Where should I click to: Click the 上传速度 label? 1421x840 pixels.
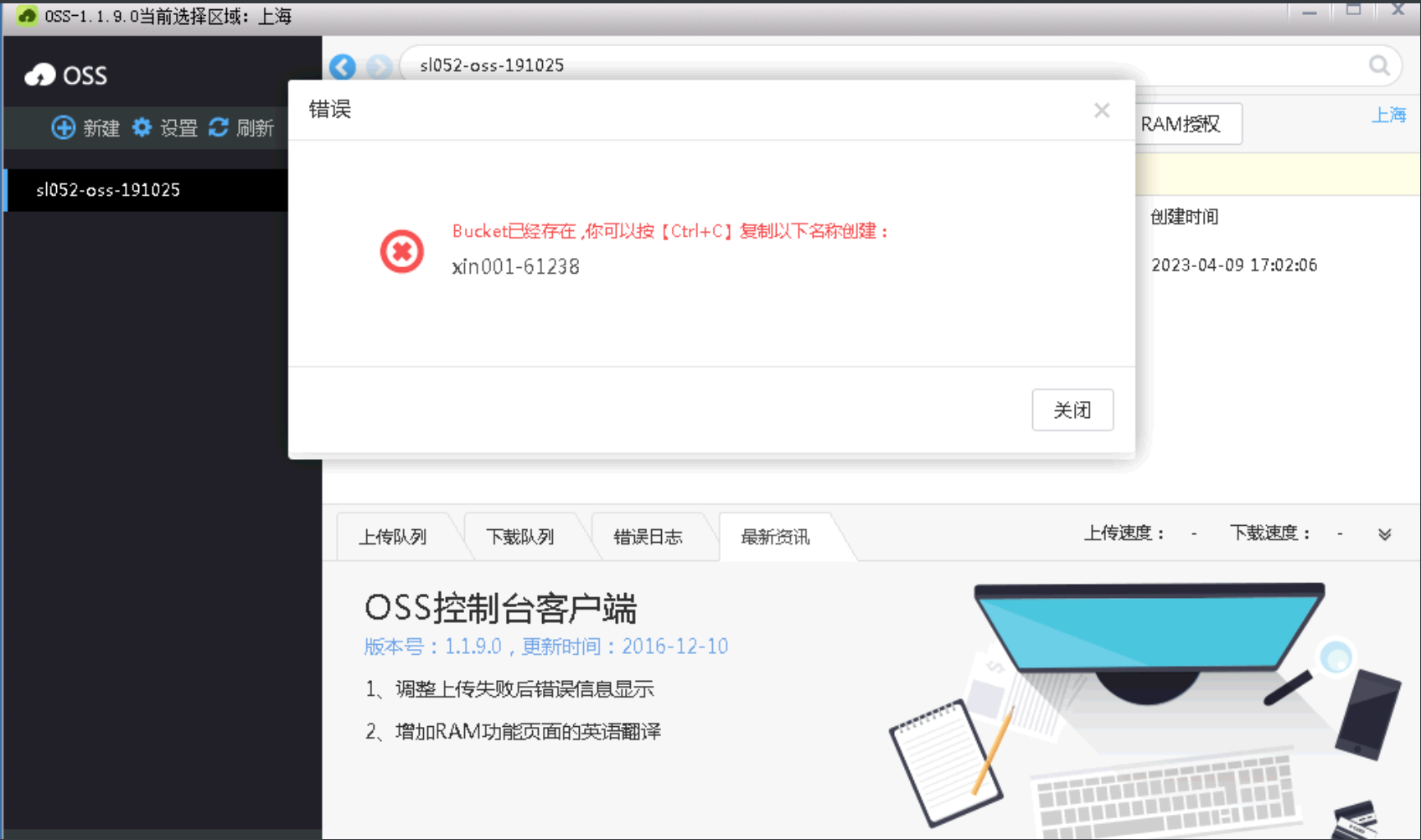[1124, 533]
